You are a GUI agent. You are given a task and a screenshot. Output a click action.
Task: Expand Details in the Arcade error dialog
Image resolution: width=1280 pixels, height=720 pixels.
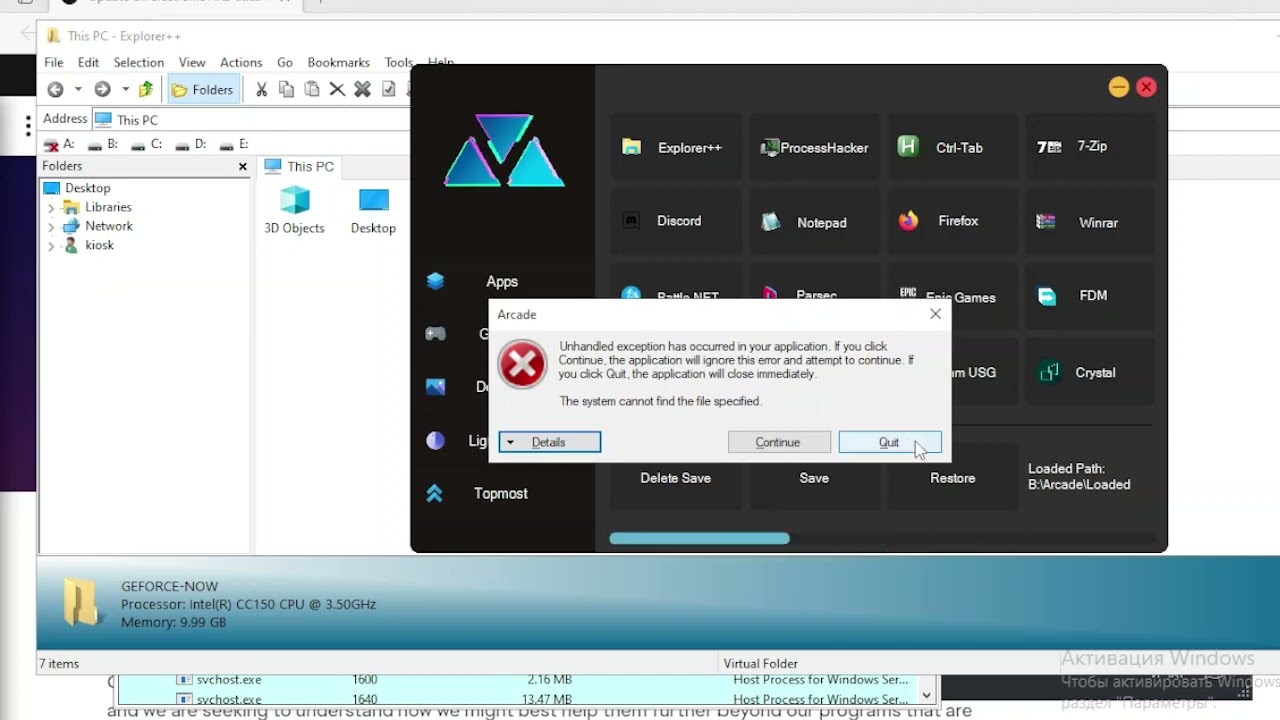pos(550,442)
